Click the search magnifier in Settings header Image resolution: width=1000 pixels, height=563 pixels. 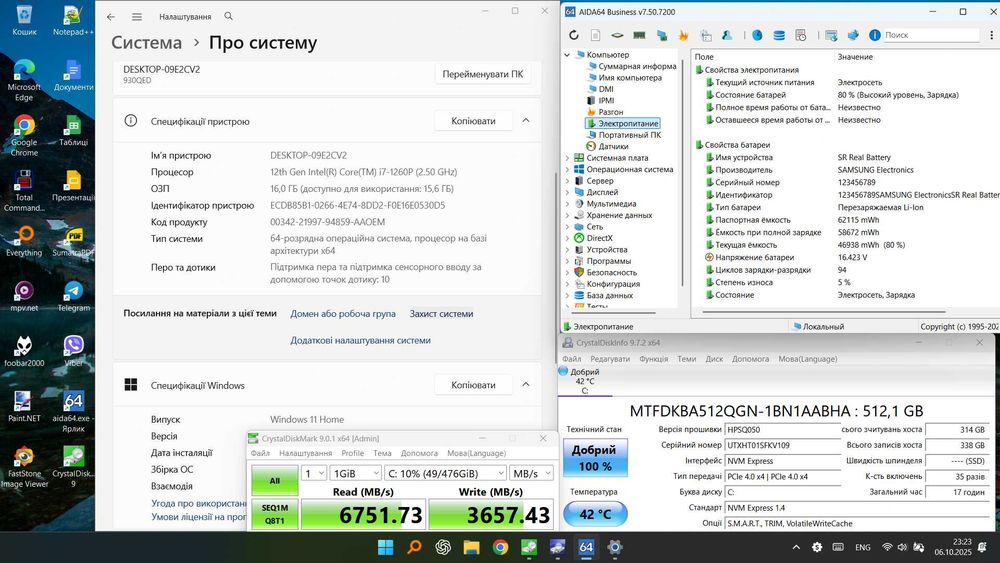(228, 16)
